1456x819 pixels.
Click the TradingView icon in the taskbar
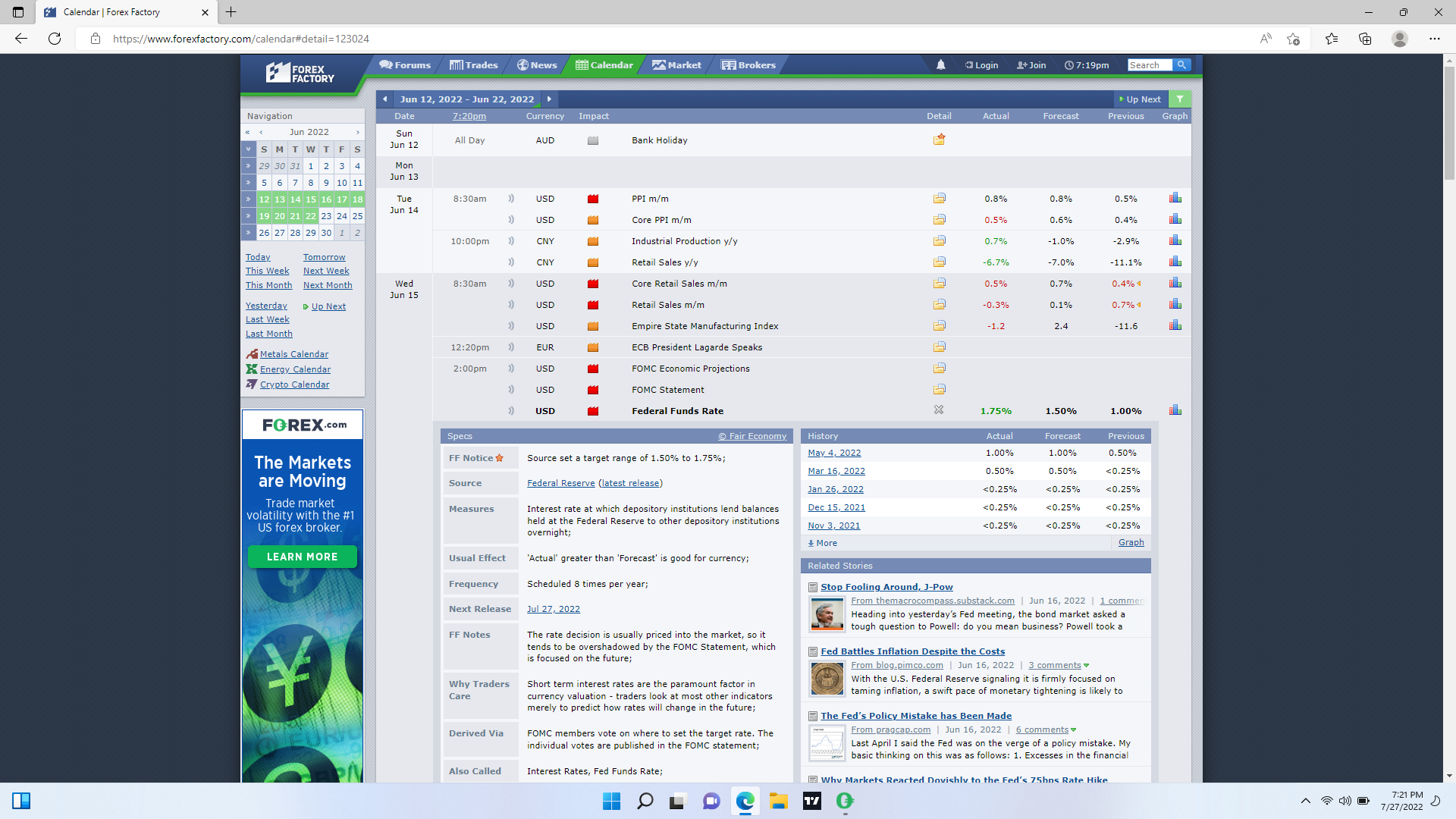point(812,801)
